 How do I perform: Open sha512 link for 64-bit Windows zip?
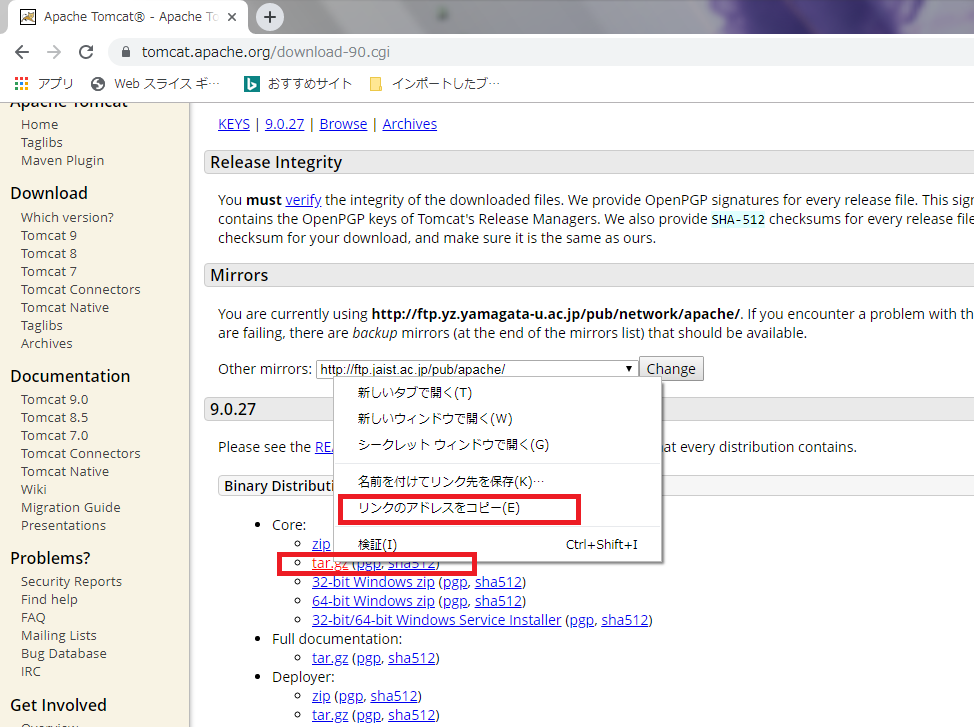click(x=498, y=601)
